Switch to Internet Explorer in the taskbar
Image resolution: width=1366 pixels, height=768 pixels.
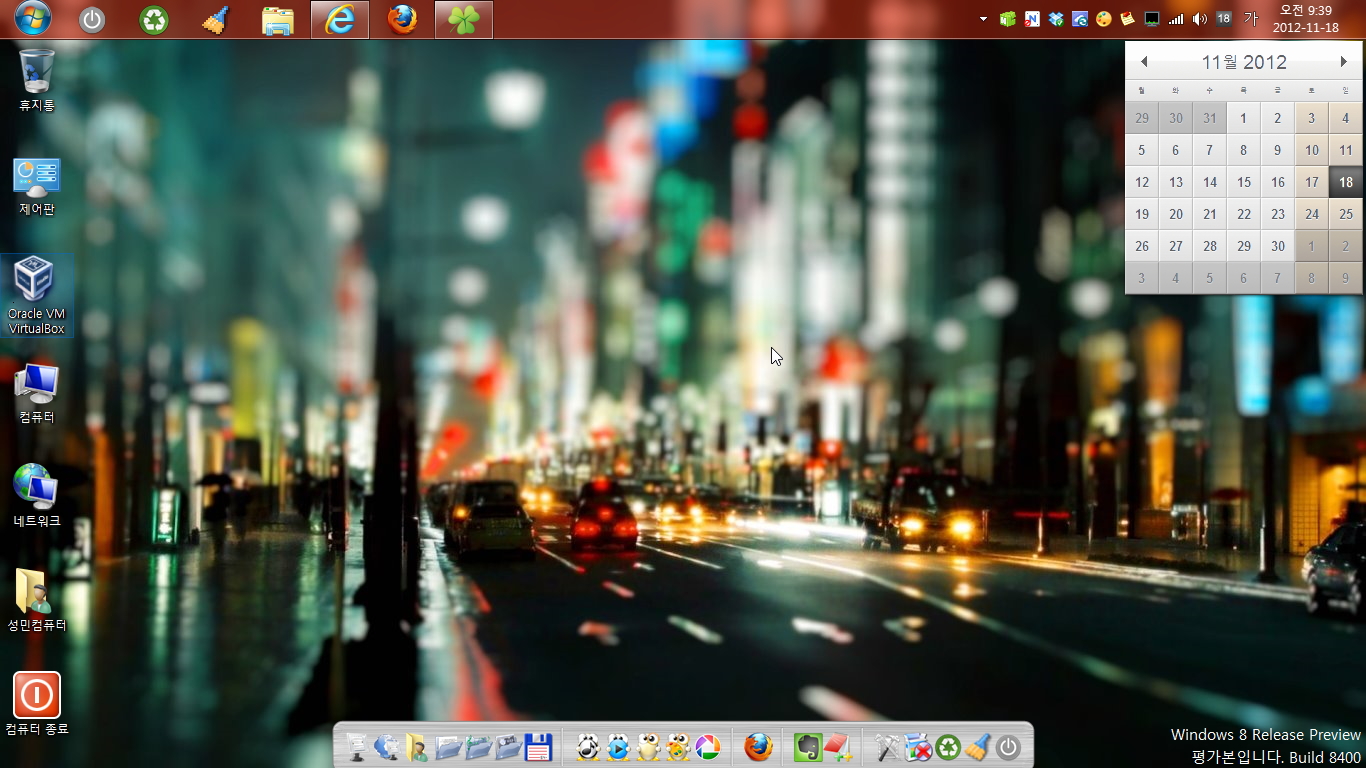click(x=340, y=19)
